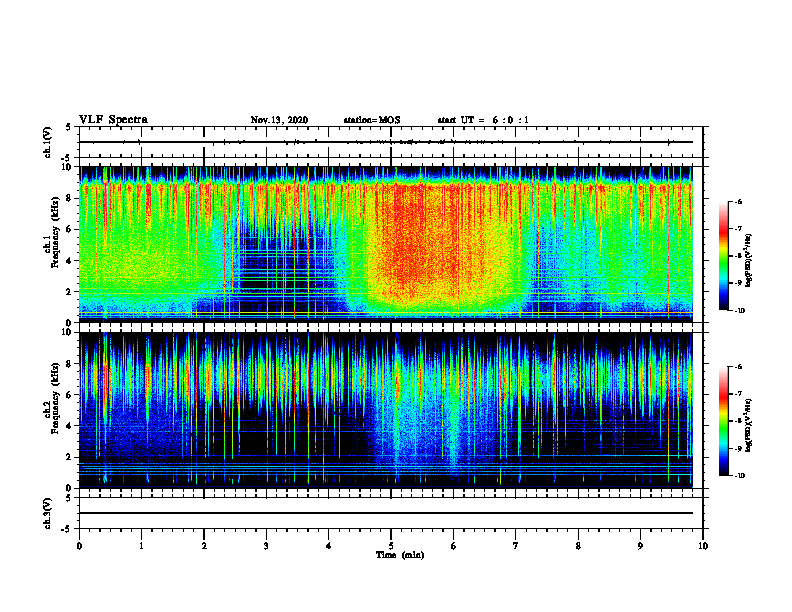Click time axis tick label "9"
792x612 pixels.
point(640,546)
